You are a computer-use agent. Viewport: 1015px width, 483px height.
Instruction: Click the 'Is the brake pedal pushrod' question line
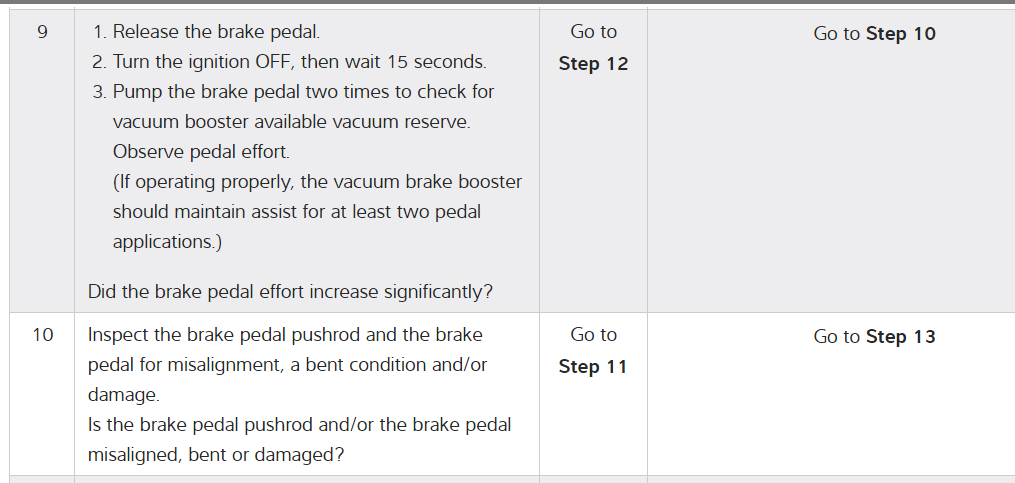(299, 425)
